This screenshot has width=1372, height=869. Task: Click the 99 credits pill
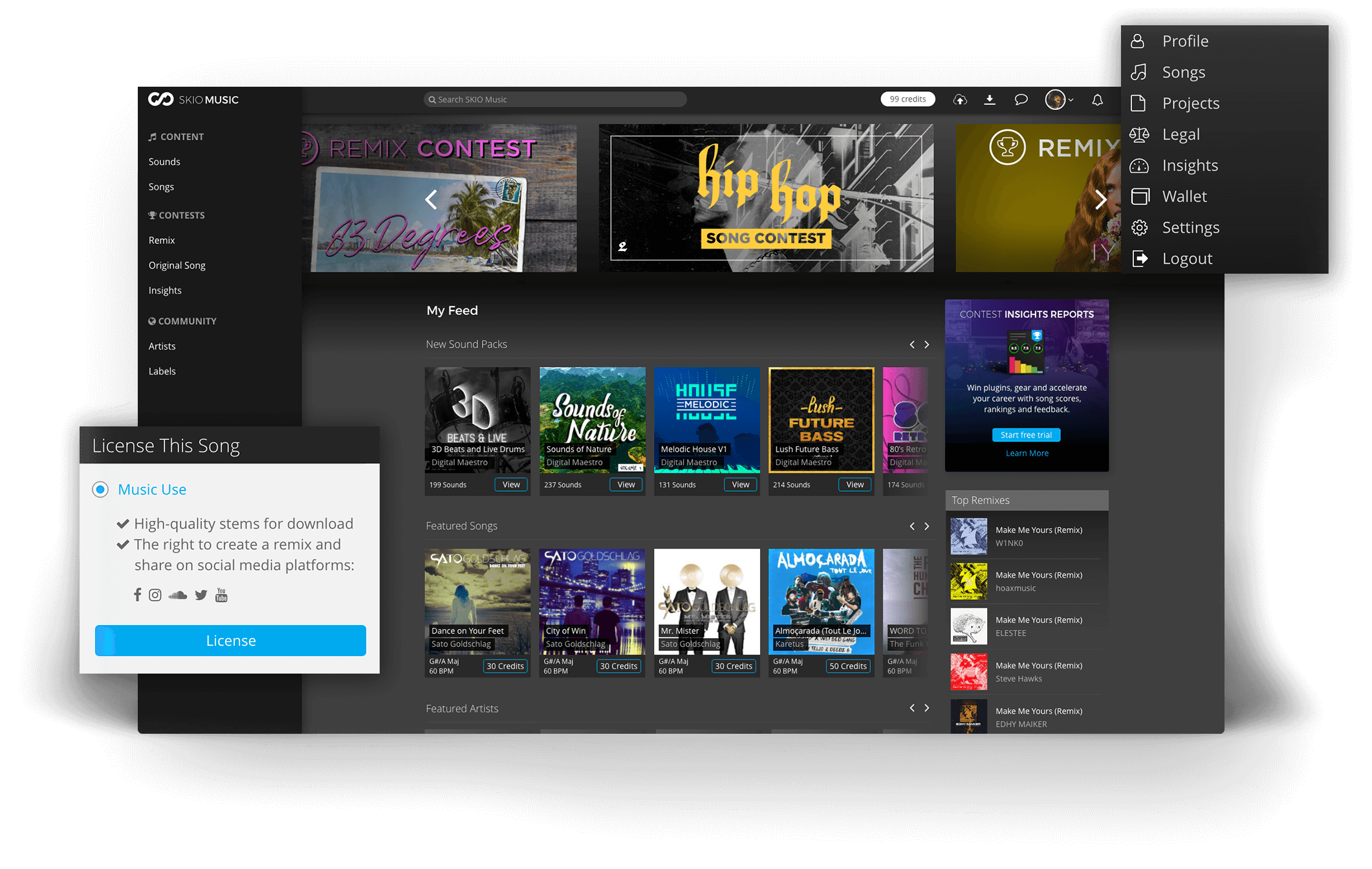click(x=908, y=99)
